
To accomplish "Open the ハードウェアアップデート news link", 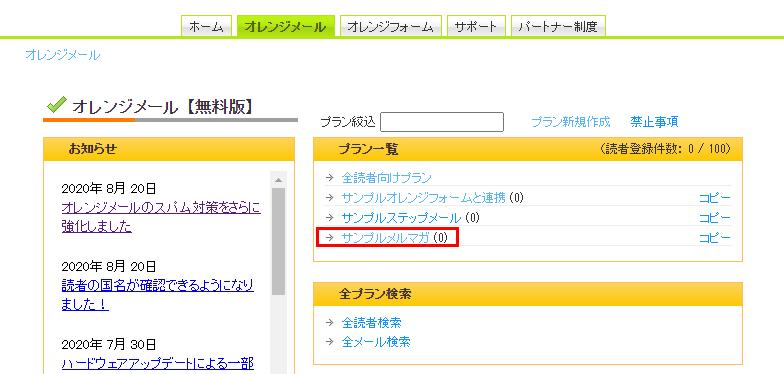I will pos(158,363).
